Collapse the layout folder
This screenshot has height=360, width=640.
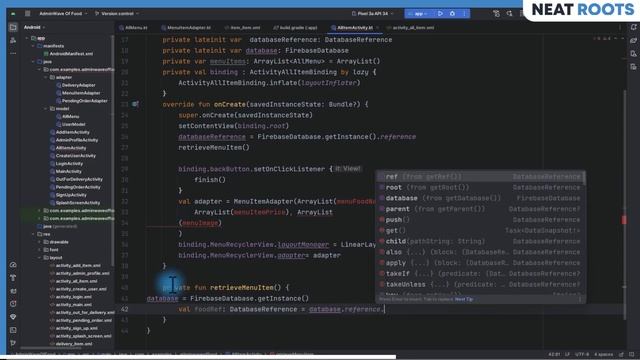pyautogui.click(x=40, y=258)
